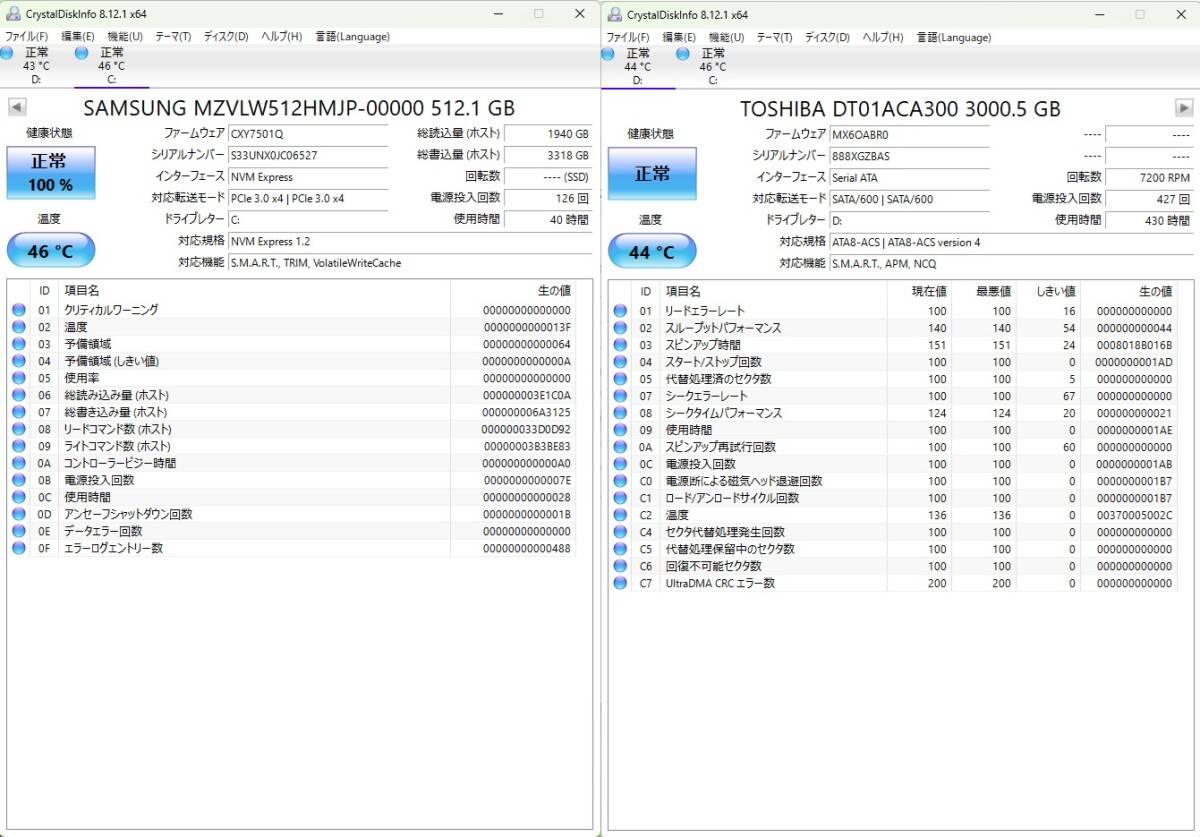Select the D: disk tab in the Toshiba window
Image resolution: width=1200 pixels, height=837 pixels.
[x=638, y=66]
